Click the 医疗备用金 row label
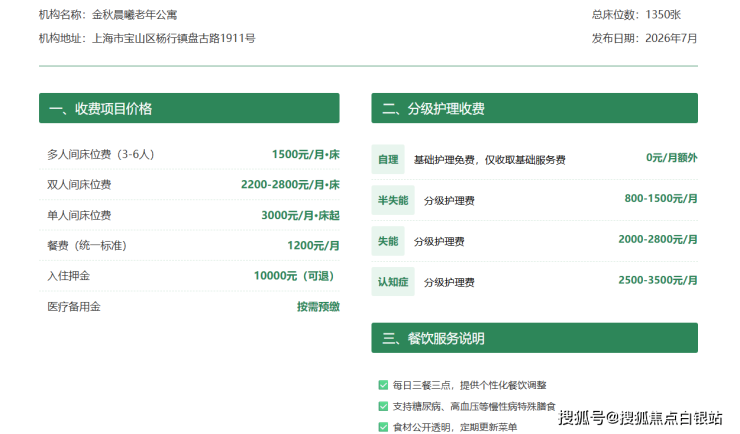Image resolution: width=740 pixels, height=434 pixels. [x=74, y=307]
